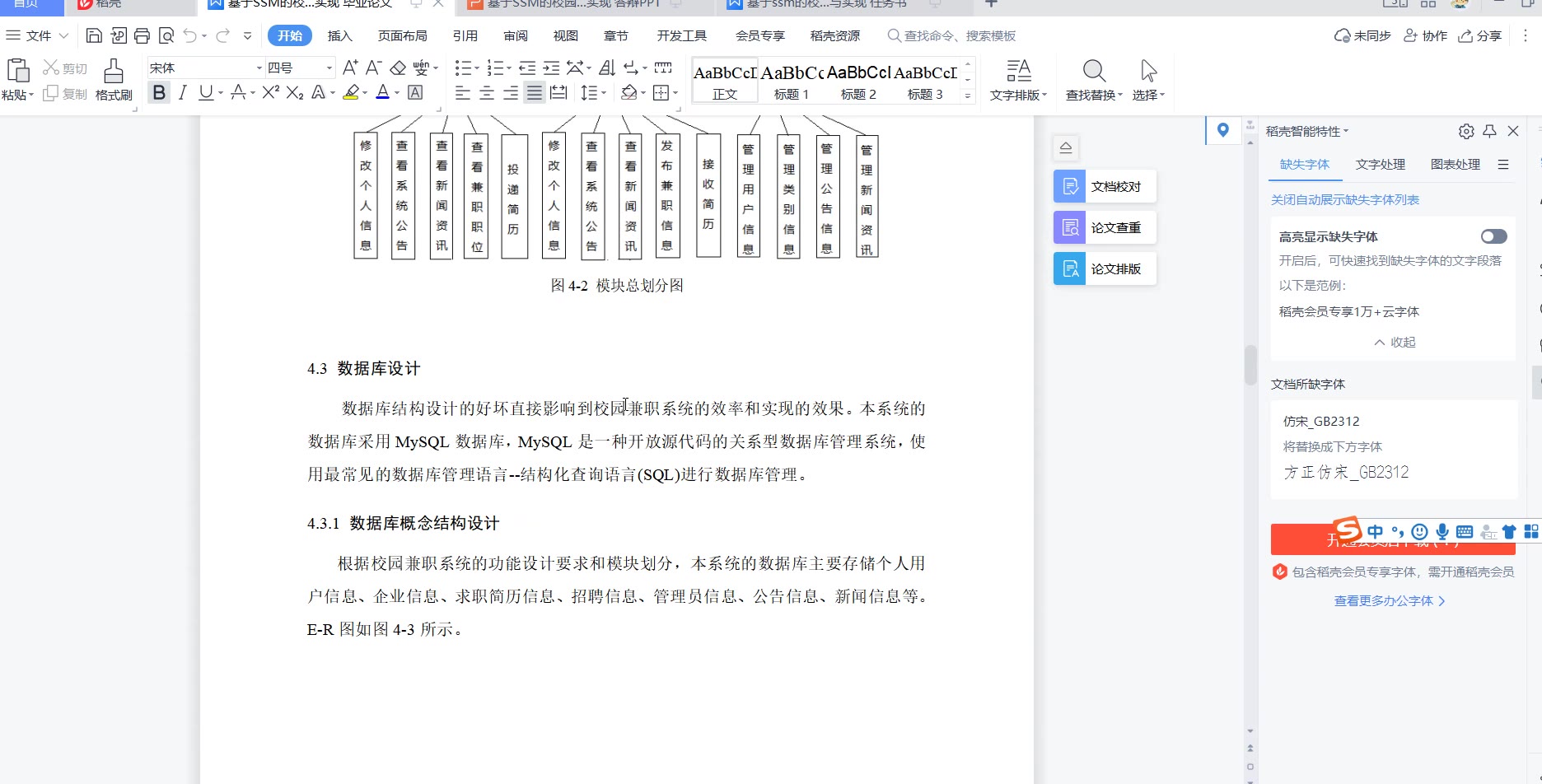The image size is (1542, 784).
Task: Click the Format Painter (格式刷) icon
Action: tap(114, 80)
